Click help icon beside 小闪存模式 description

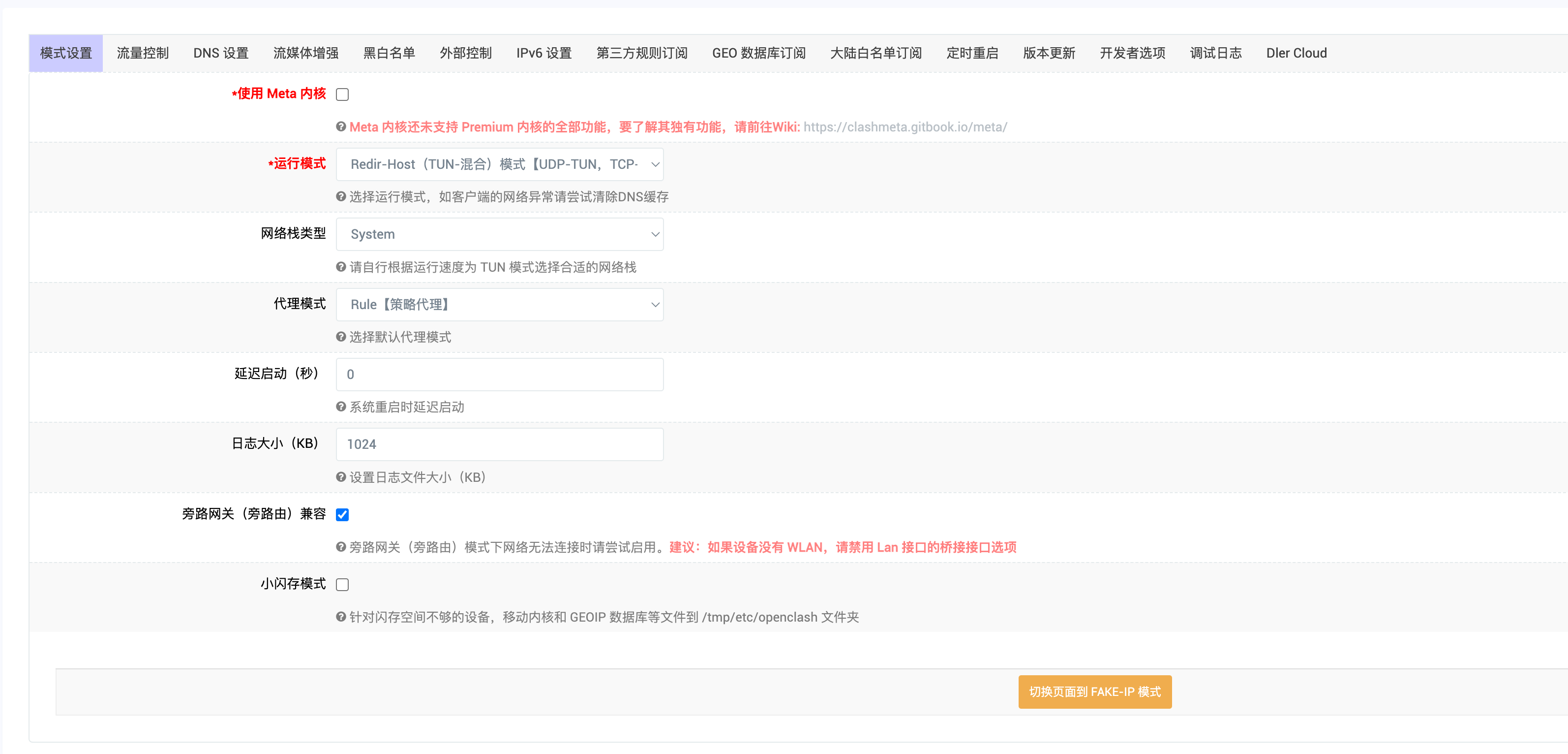point(341,617)
